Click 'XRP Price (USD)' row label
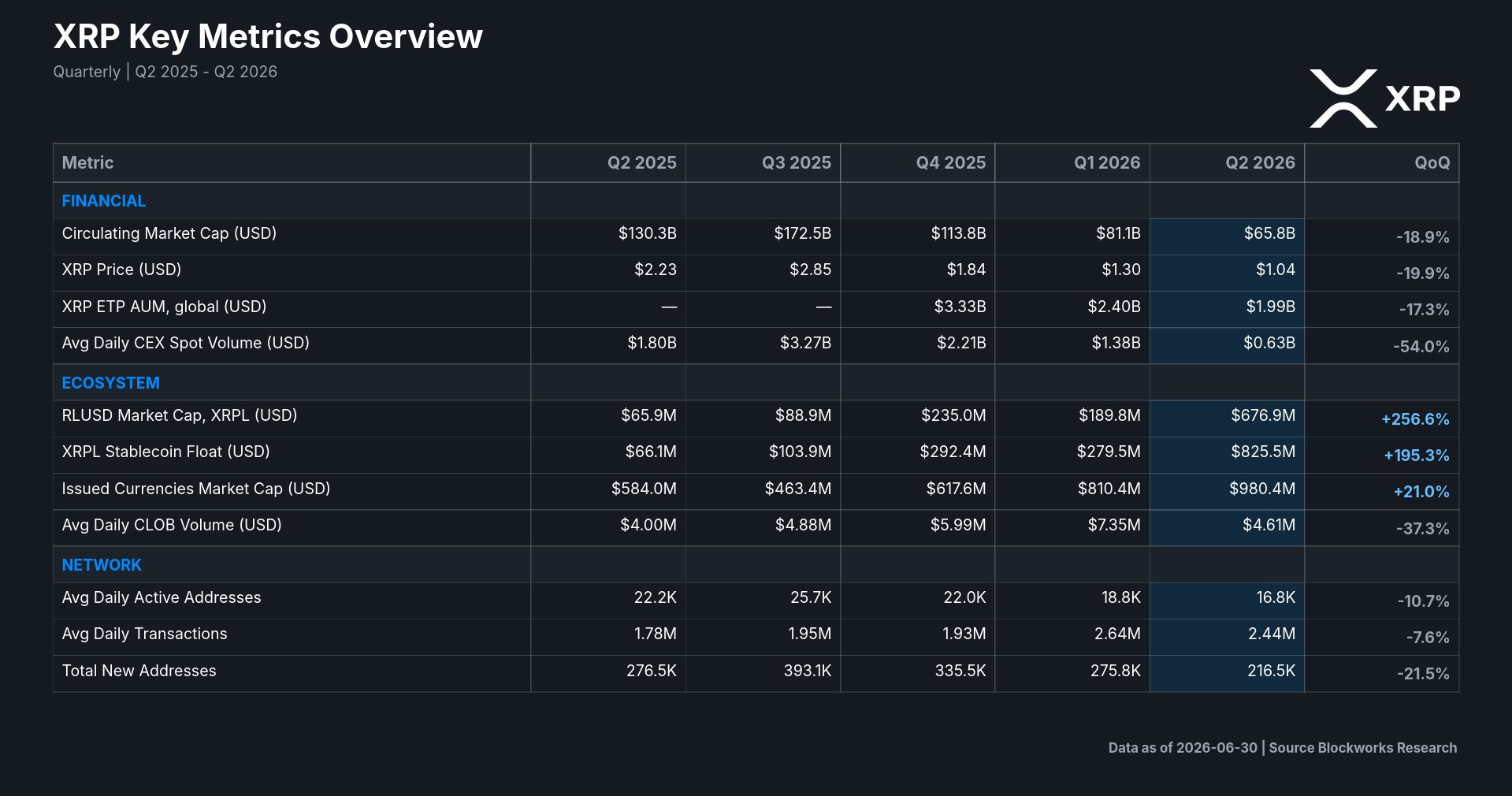Screen dimensions: 1512x796 coord(121,270)
